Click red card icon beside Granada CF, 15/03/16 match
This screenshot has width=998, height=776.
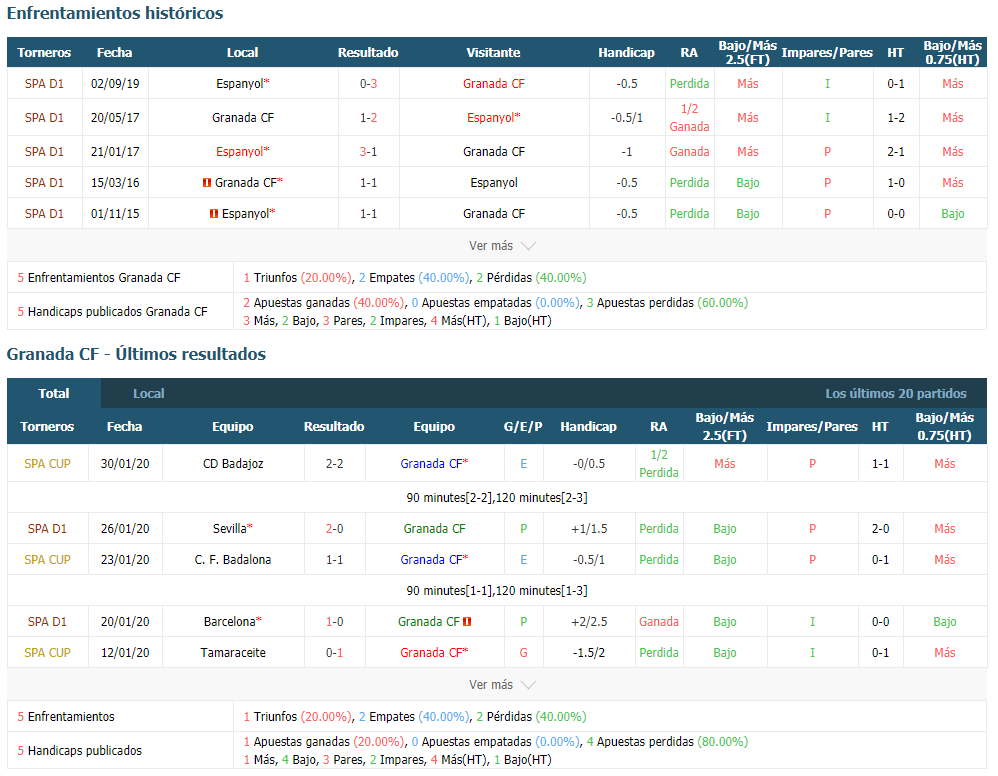(x=206, y=183)
